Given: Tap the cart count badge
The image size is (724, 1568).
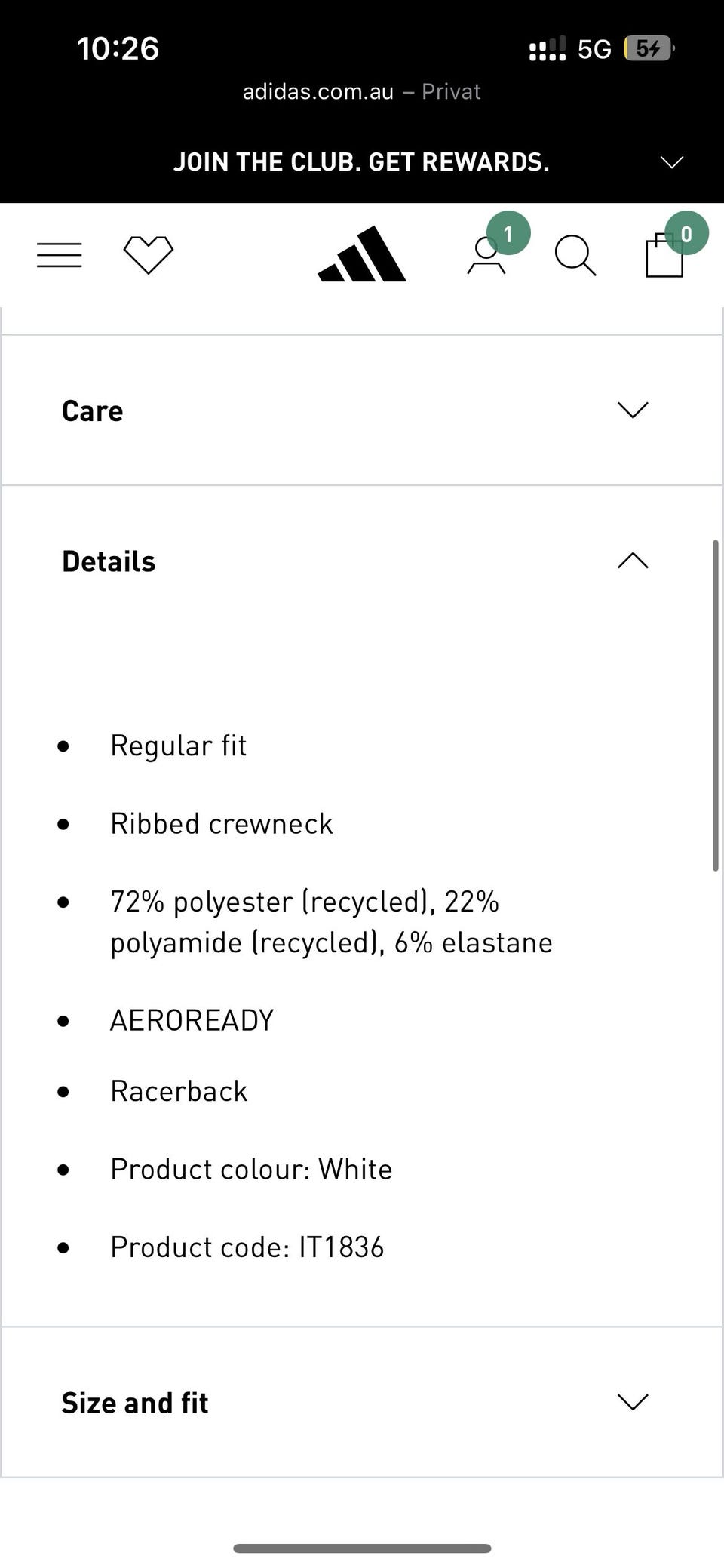Looking at the screenshot, I should (x=686, y=233).
